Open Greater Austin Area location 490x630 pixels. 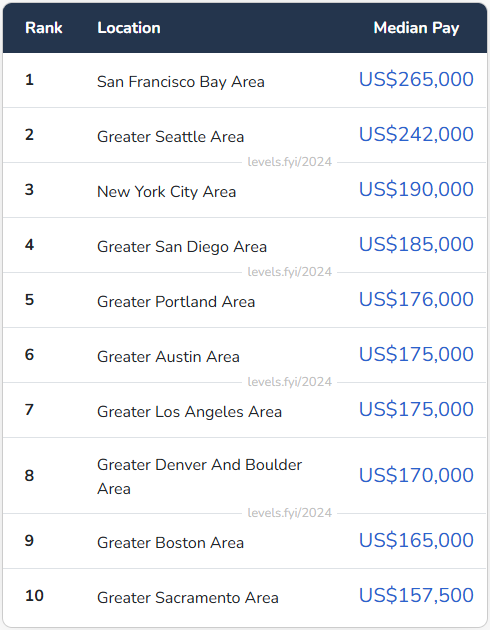(x=168, y=357)
